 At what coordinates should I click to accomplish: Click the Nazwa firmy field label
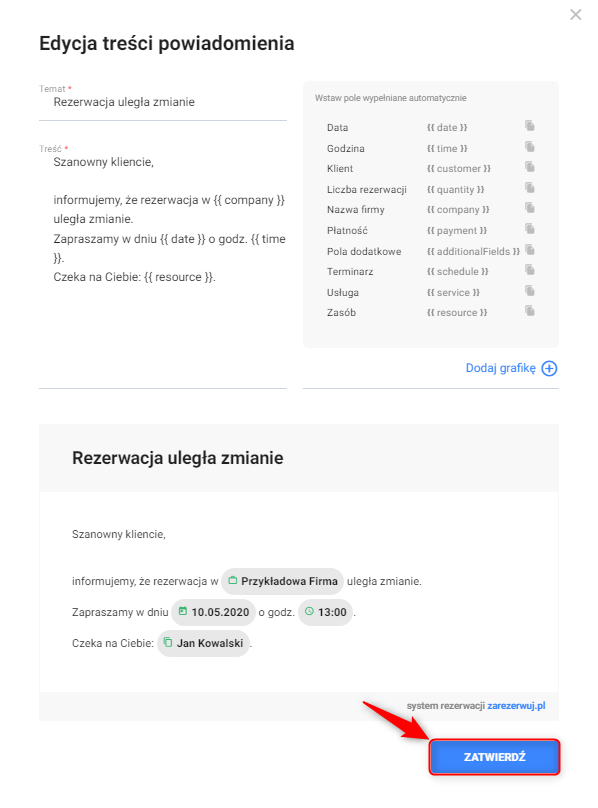click(356, 210)
